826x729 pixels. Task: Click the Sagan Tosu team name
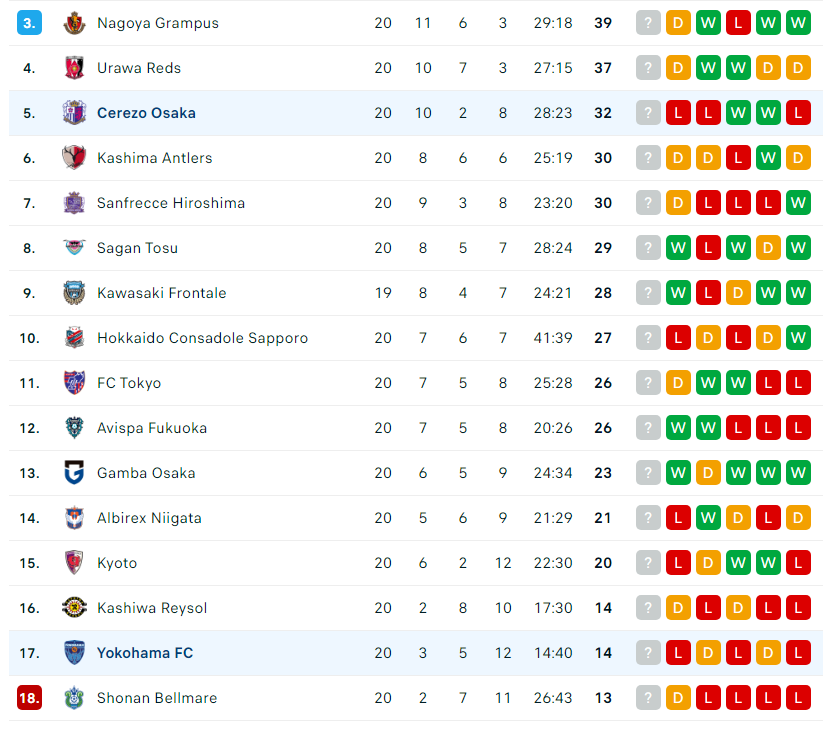click(137, 248)
